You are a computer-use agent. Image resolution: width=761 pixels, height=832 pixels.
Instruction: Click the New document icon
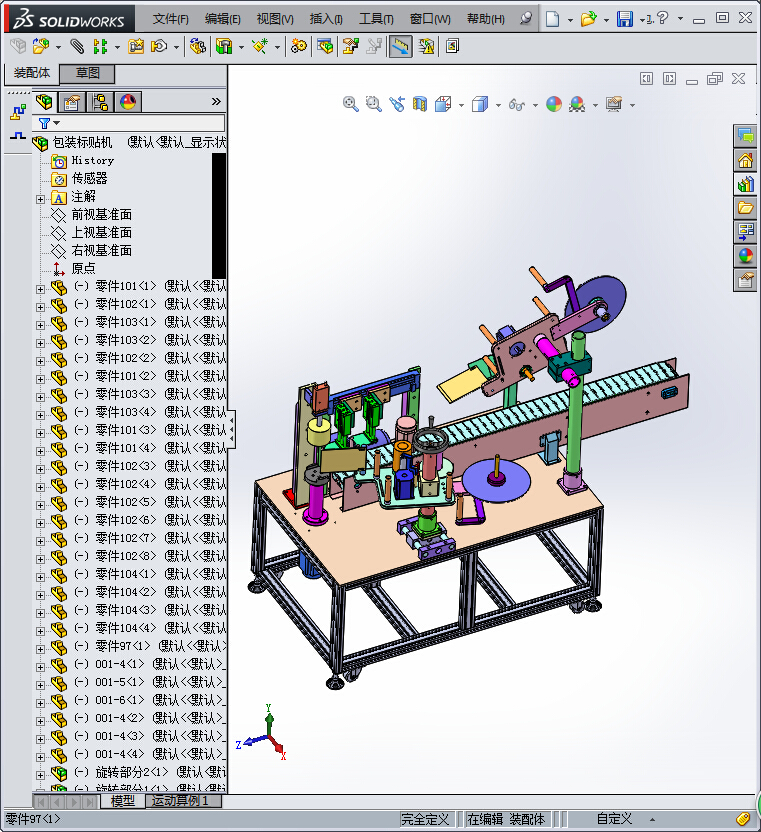552,19
